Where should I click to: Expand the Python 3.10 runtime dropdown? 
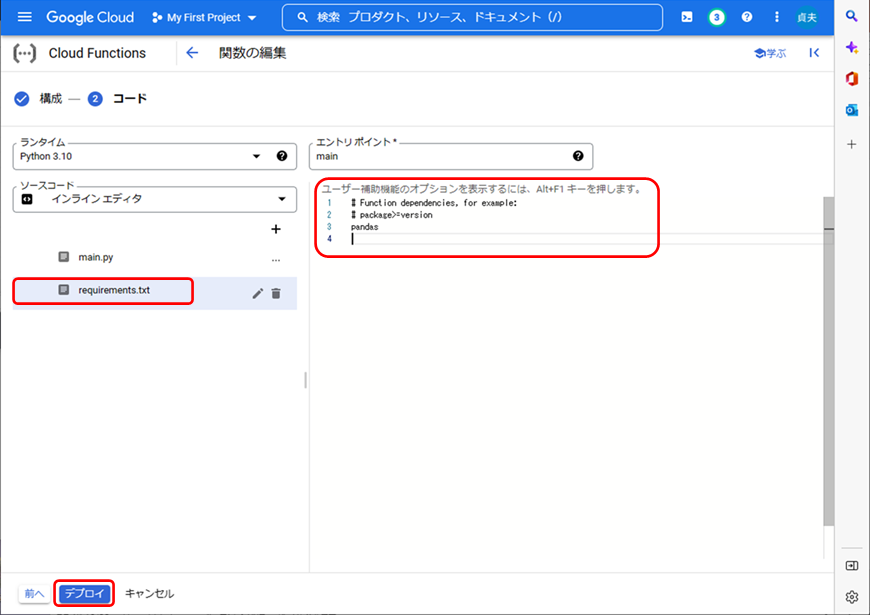257,156
